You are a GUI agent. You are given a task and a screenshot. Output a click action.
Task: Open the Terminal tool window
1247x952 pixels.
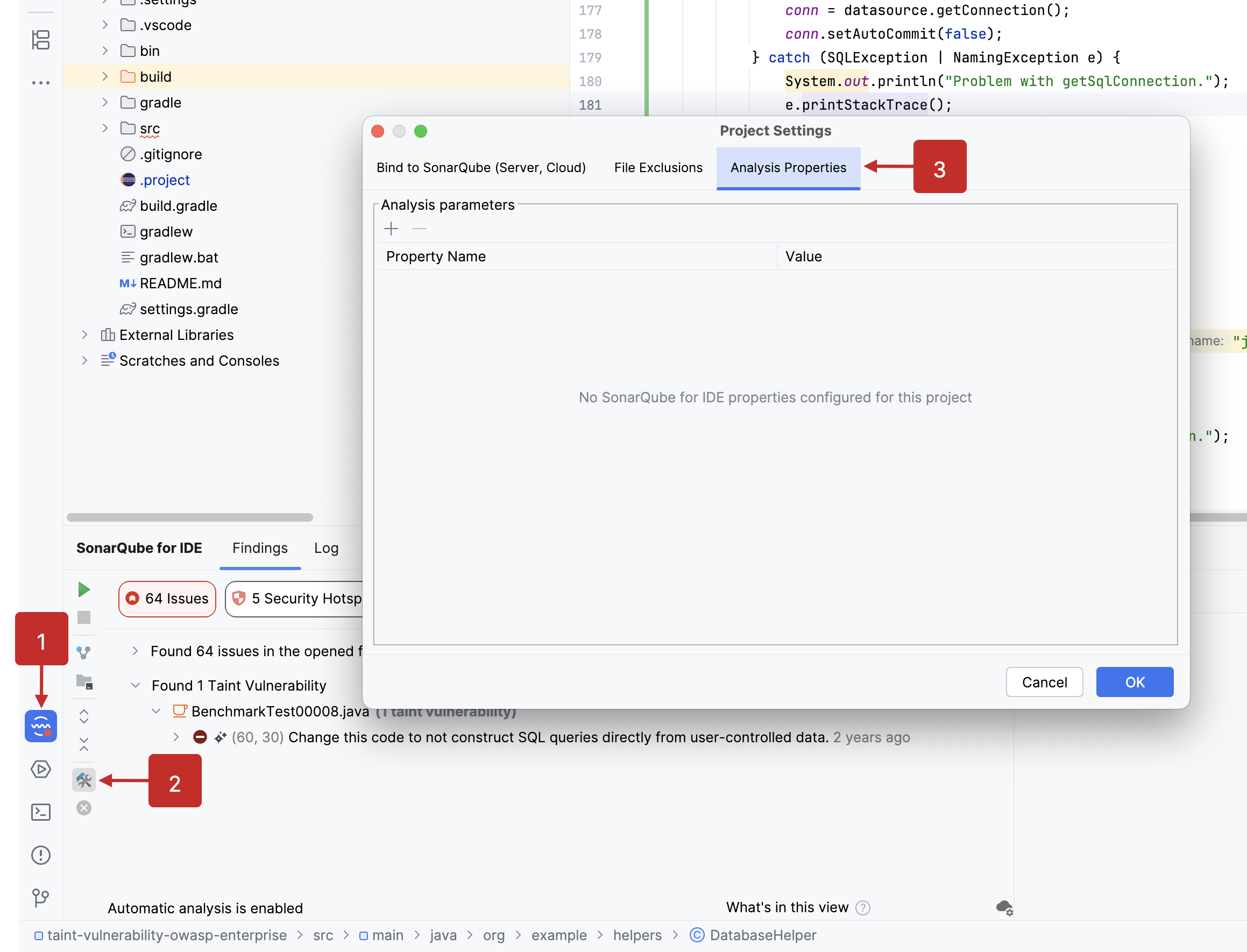(x=40, y=812)
